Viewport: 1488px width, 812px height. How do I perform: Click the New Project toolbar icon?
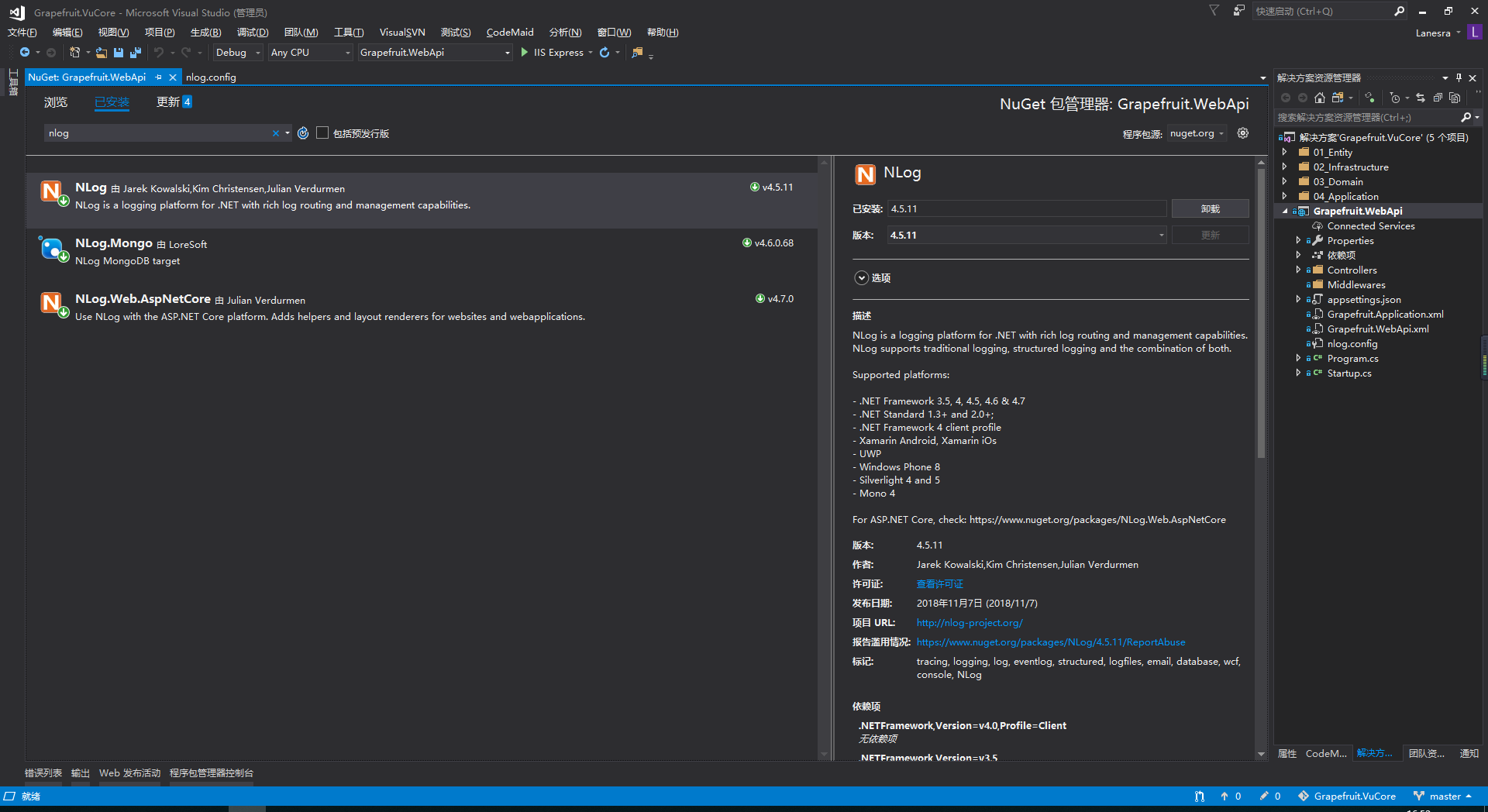(x=74, y=53)
